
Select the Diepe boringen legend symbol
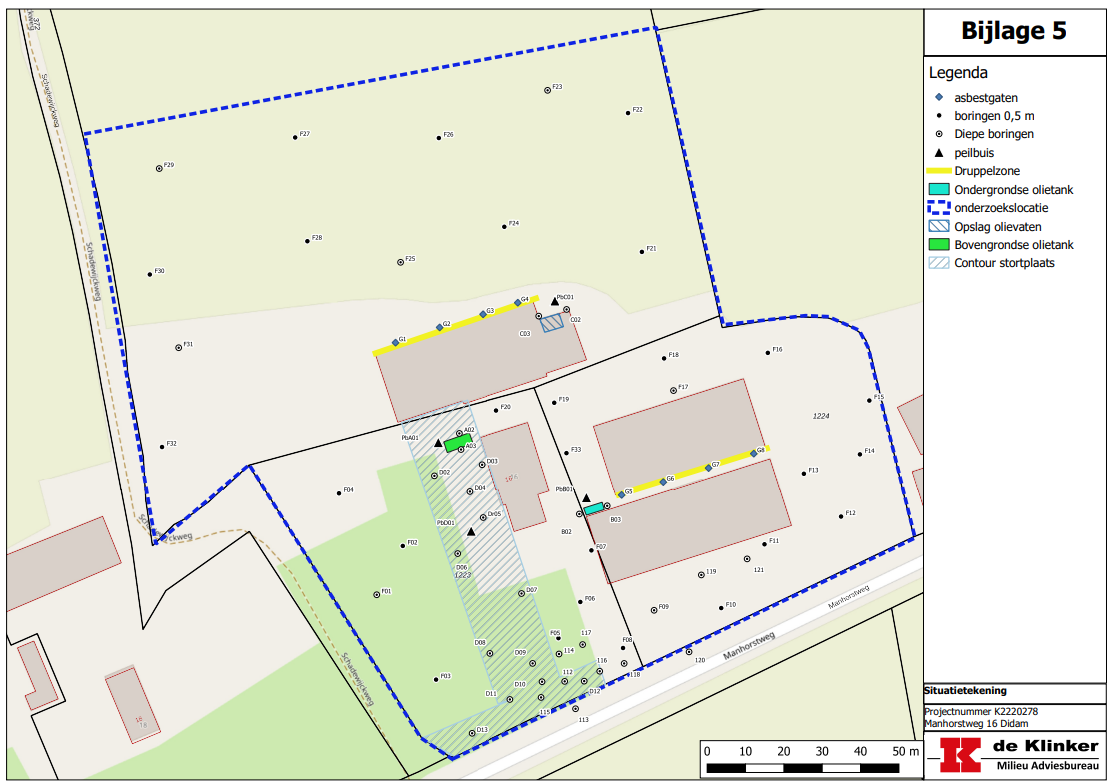coord(939,134)
